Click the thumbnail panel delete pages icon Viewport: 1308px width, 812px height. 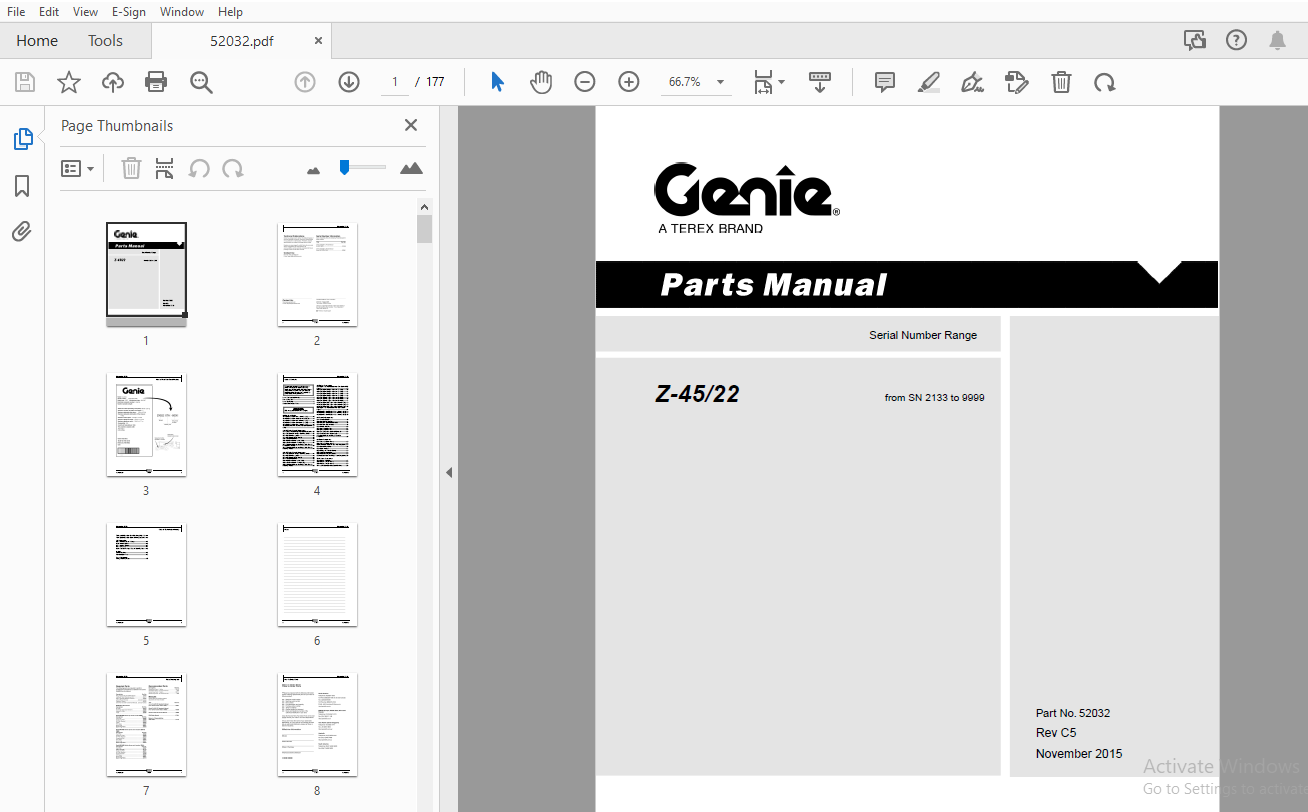click(x=131, y=168)
